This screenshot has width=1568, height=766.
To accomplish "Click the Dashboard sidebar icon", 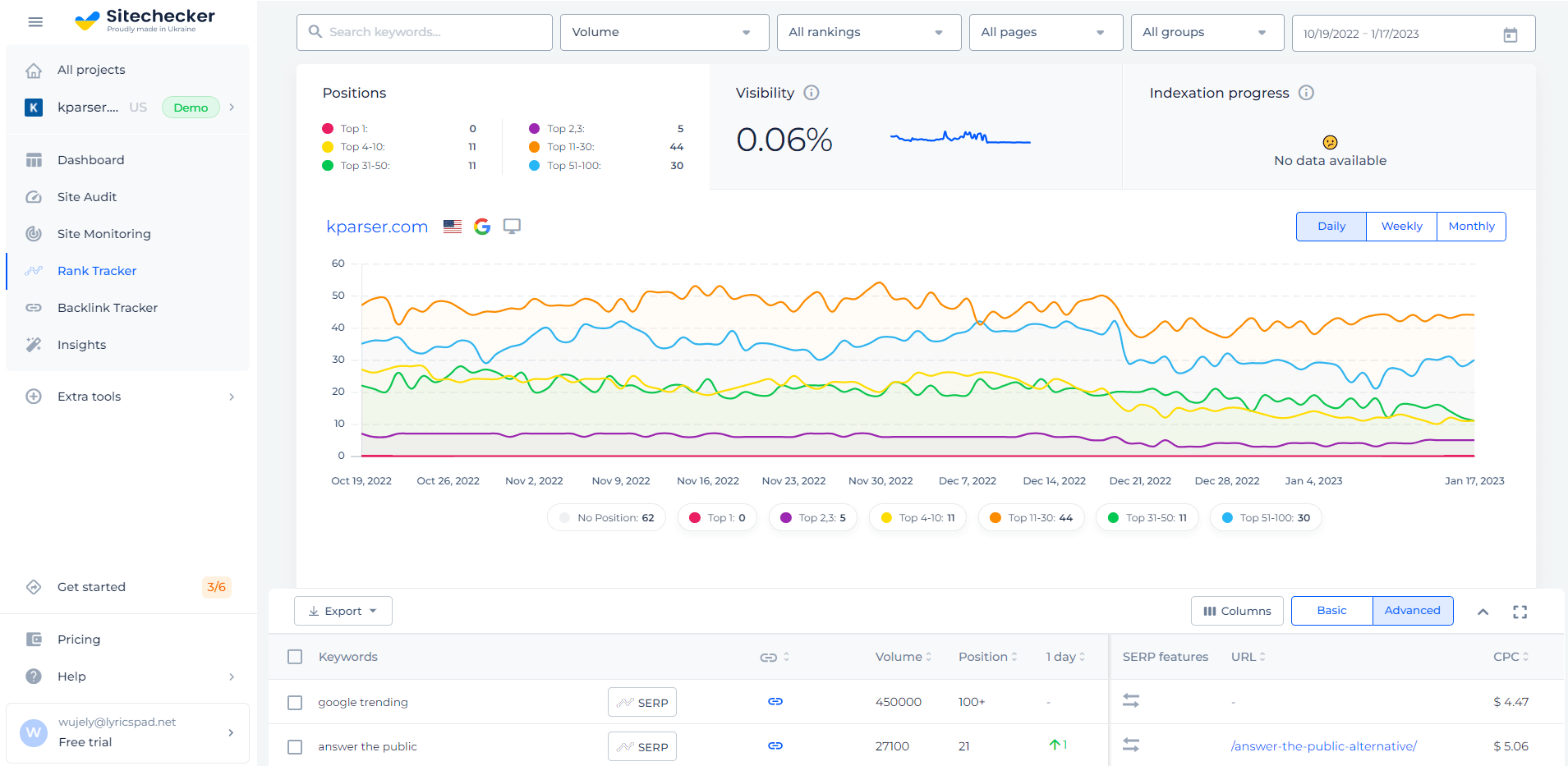I will pyautogui.click(x=34, y=160).
